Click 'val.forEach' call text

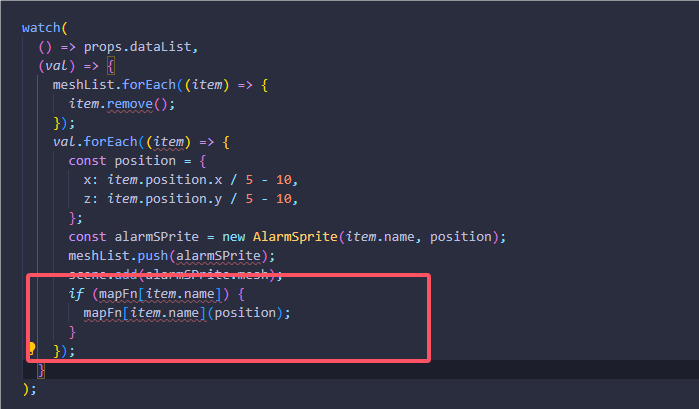pyautogui.click(x=95, y=142)
